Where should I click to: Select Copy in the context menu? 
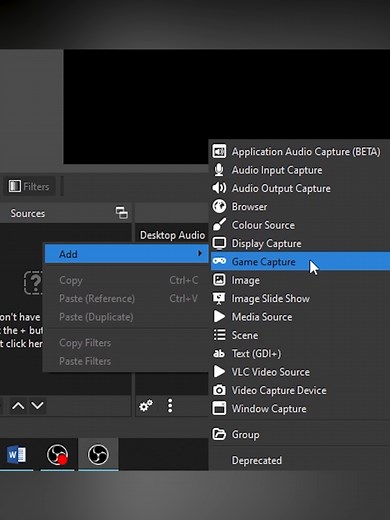pos(127,280)
